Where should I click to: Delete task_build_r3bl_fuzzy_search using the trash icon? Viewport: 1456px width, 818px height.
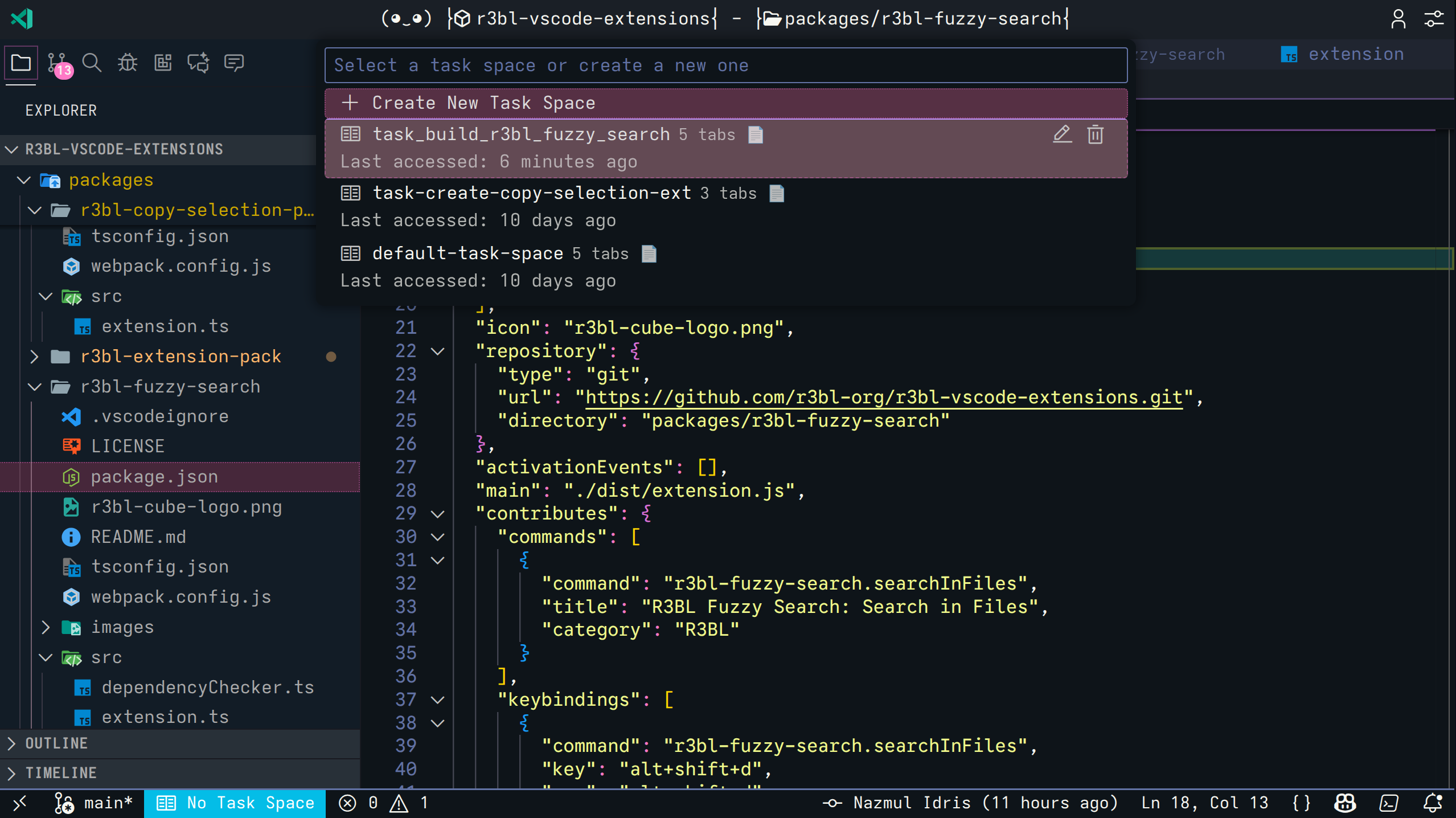click(x=1095, y=134)
